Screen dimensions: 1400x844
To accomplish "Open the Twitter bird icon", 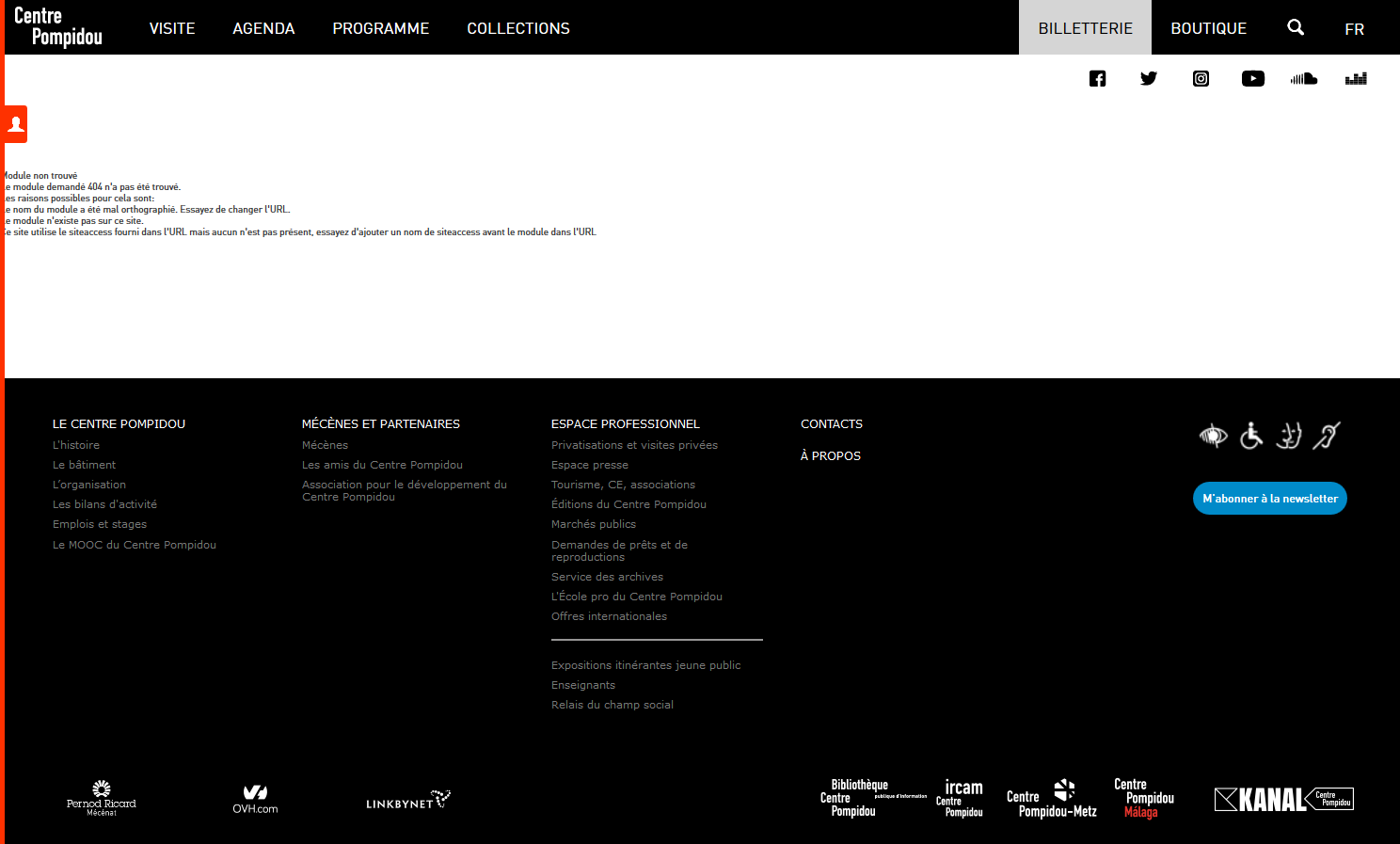I will pos(1149,79).
